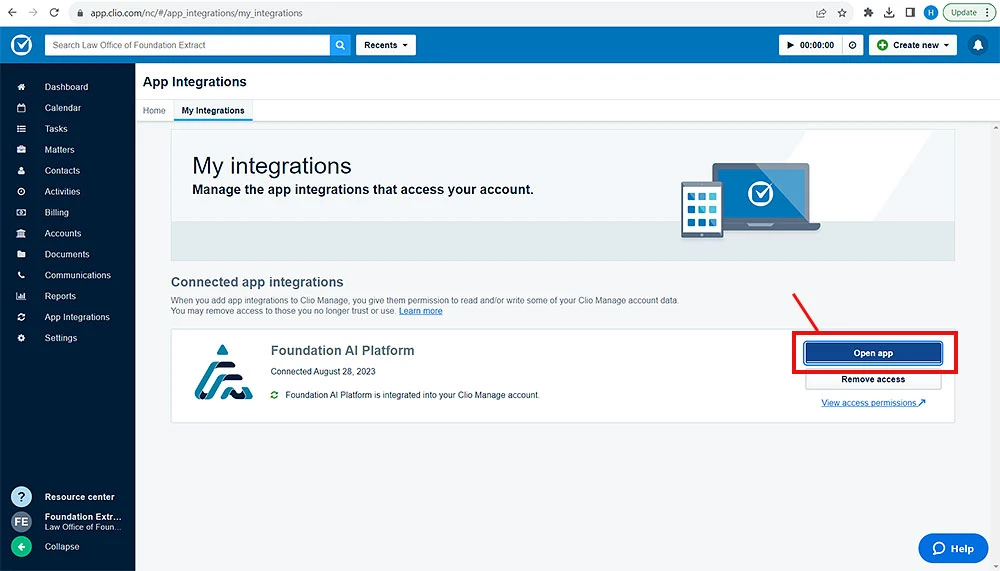The image size is (1000, 571).
Task: Click the browser Update button
Action: pos(969,13)
